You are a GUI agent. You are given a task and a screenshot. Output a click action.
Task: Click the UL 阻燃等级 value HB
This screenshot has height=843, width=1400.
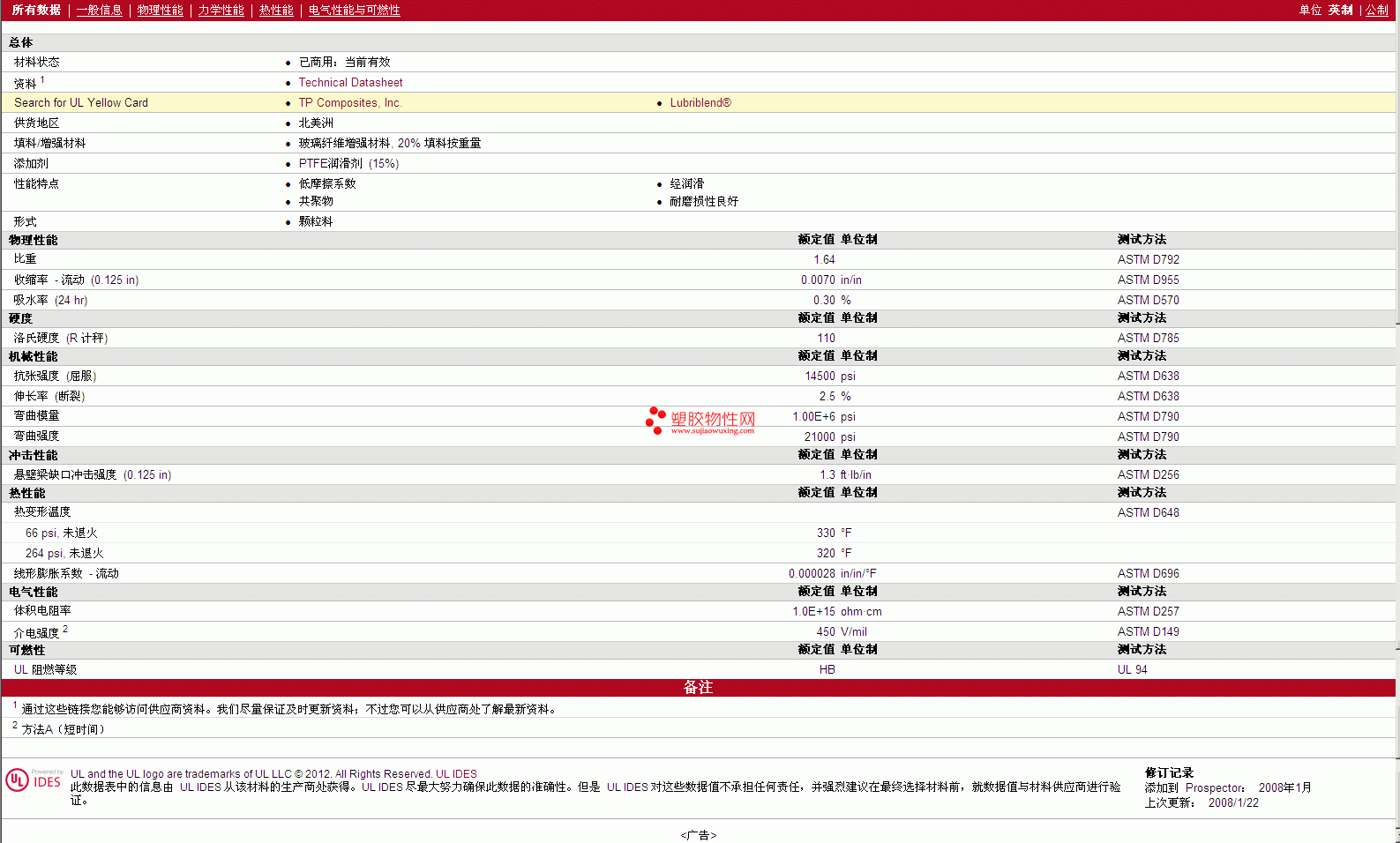[827, 670]
